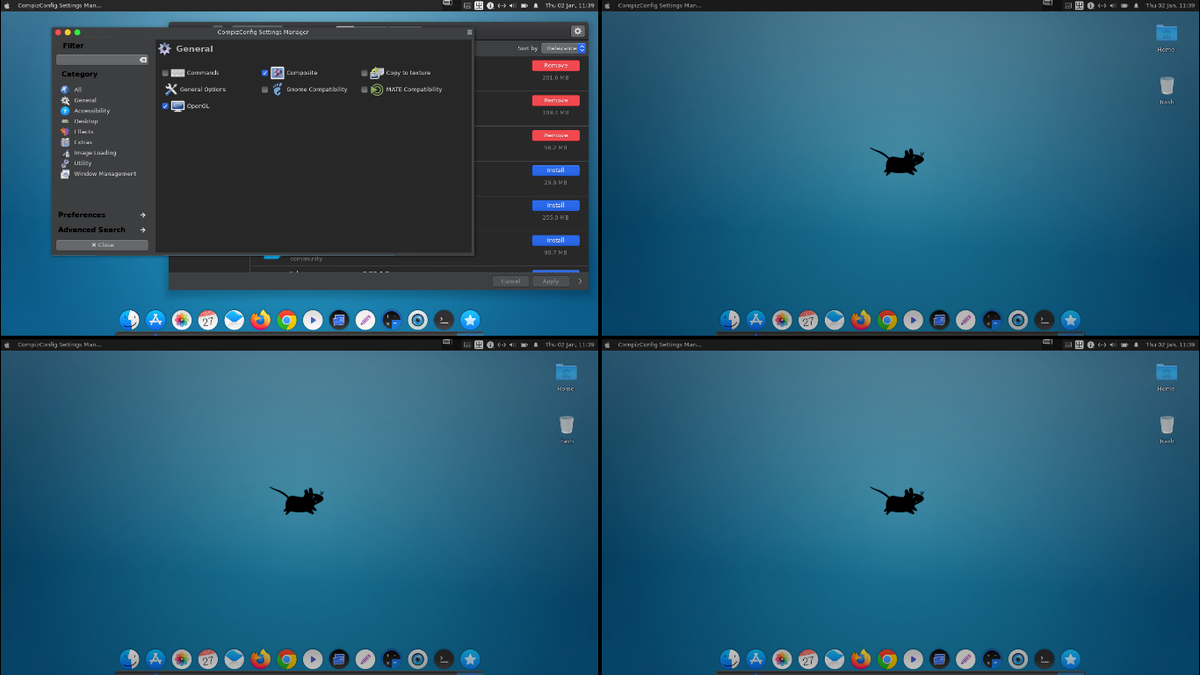The image size is (1200, 675).
Task: Clear the Filter field using its erase icon
Action: click(143, 60)
